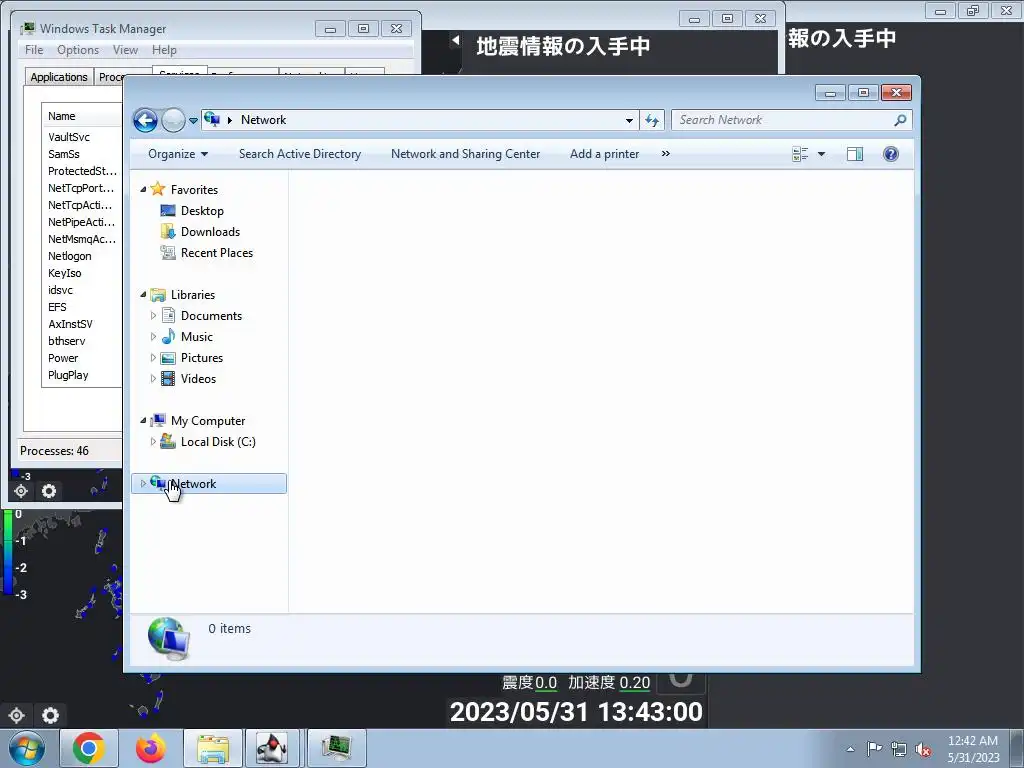Open the Organize menu
The image size is (1024, 768).
pos(178,154)
